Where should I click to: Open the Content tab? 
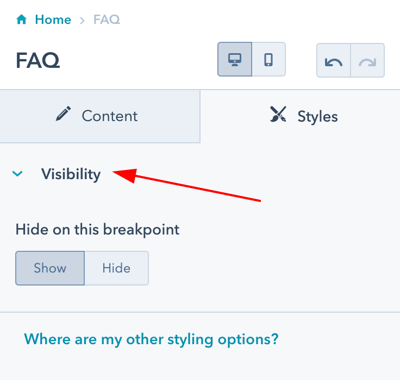click(100, 116)
